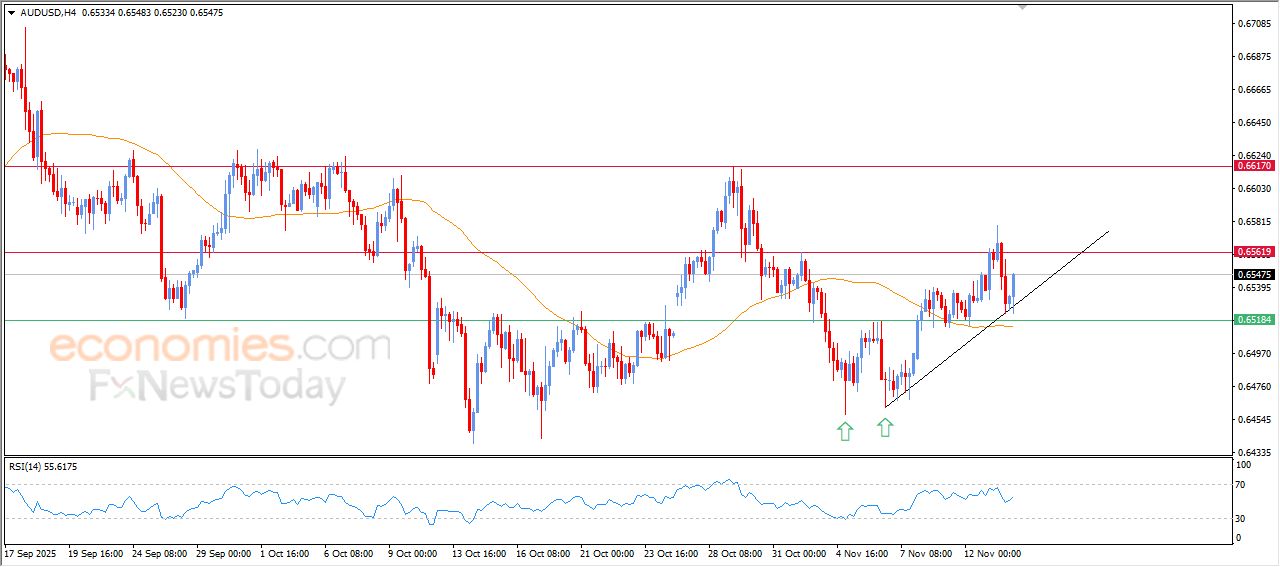The width and height of the screenshot is (1280, 567).
Task: Click the 0.67085 price scale label
Action: coord(1253,23)
